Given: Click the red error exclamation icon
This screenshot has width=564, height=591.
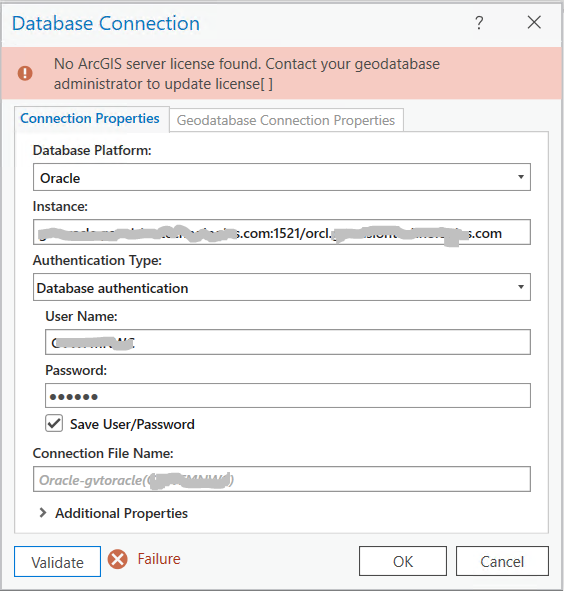Looking at the screenshot, I should pyautogui.click(x=25, y=73).
